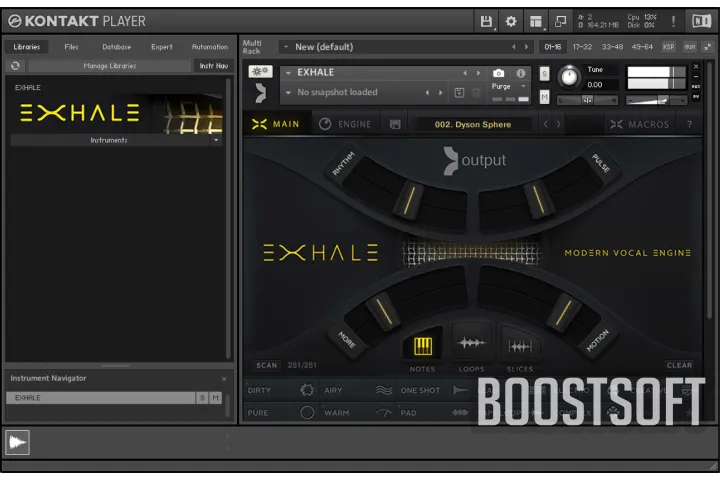Image resolution: width=720 pixels, height=480 pixels.
Task: Switch to the Libraries tab
Action: tap(27, 47)
